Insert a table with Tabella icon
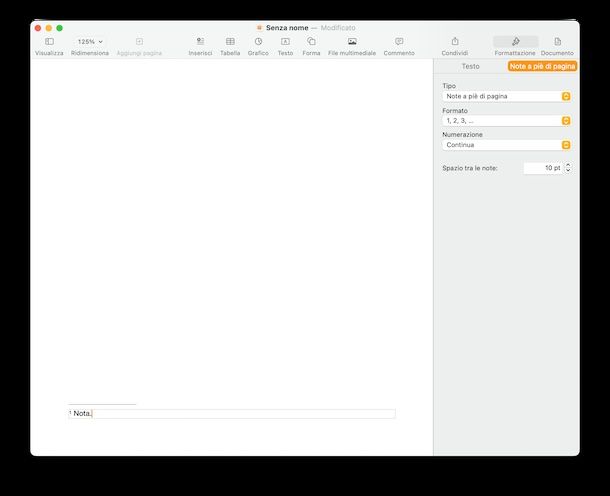 pos(230,42)
